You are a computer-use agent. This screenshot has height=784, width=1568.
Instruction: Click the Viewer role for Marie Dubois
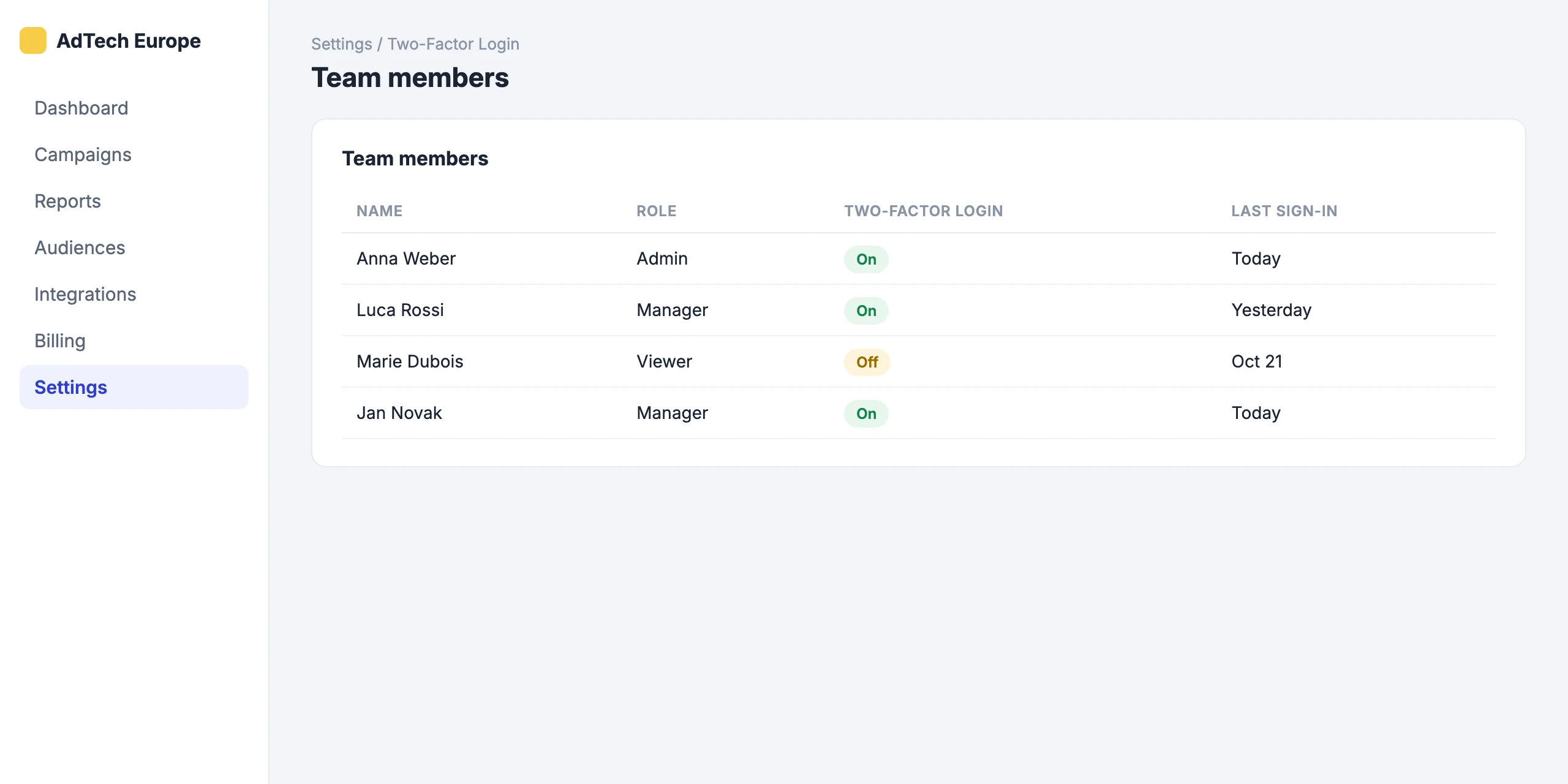click(664, 361)
